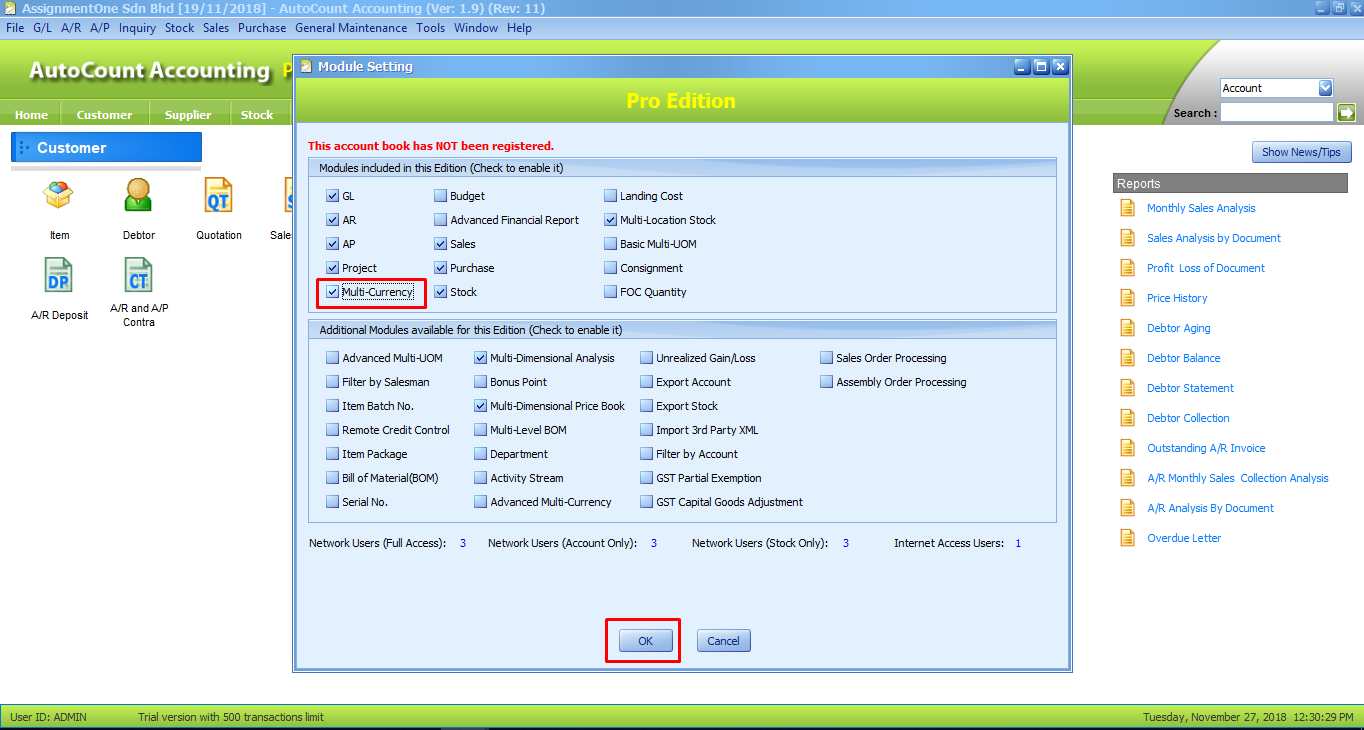Image resolution: width=1364 pixels, height=730 pixels.
Task: Switch to the Home tab
Action: click(x=31, y=115)
